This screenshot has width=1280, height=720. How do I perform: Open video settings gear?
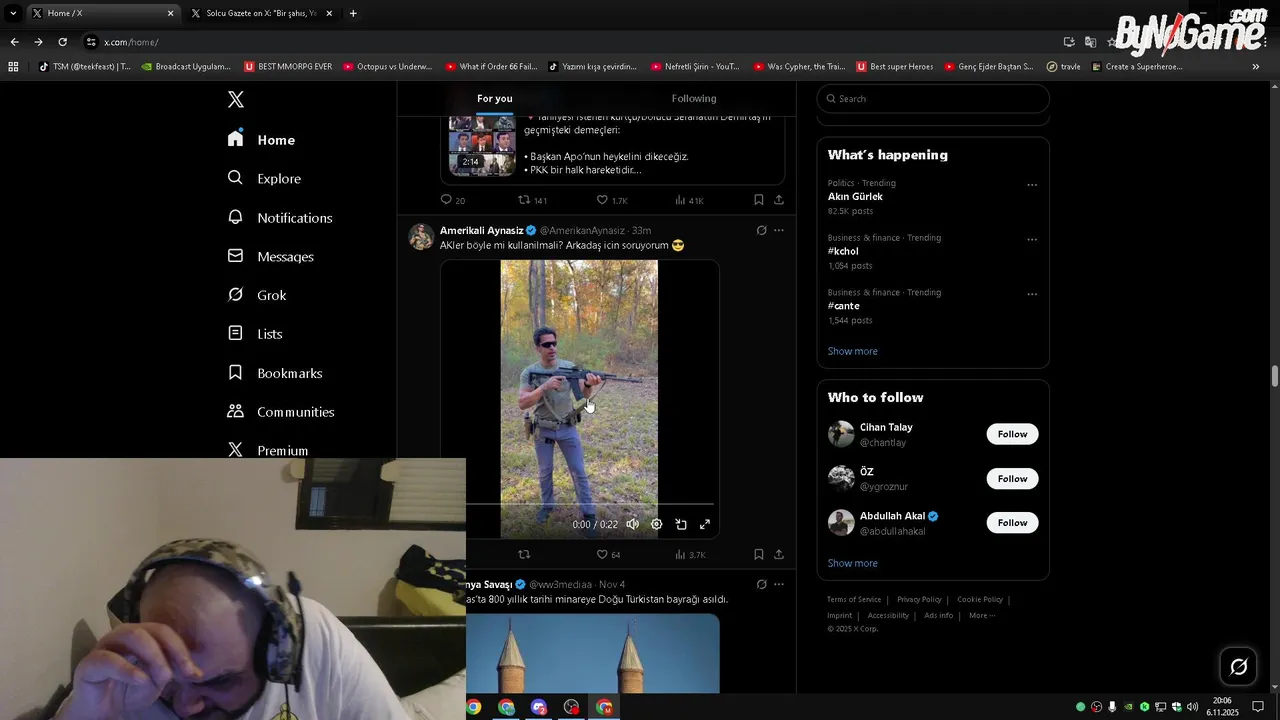click(x=656, y=524)
